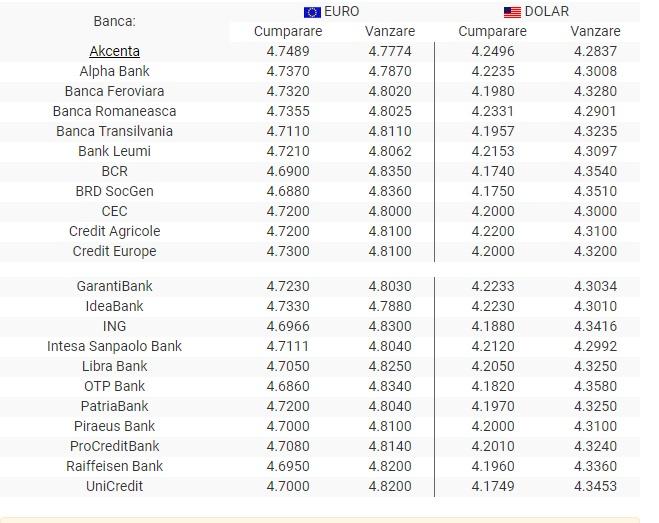Click the Banca: header label
The height and width of the screenshot is (523, 659).
click(x=114, y=21)
